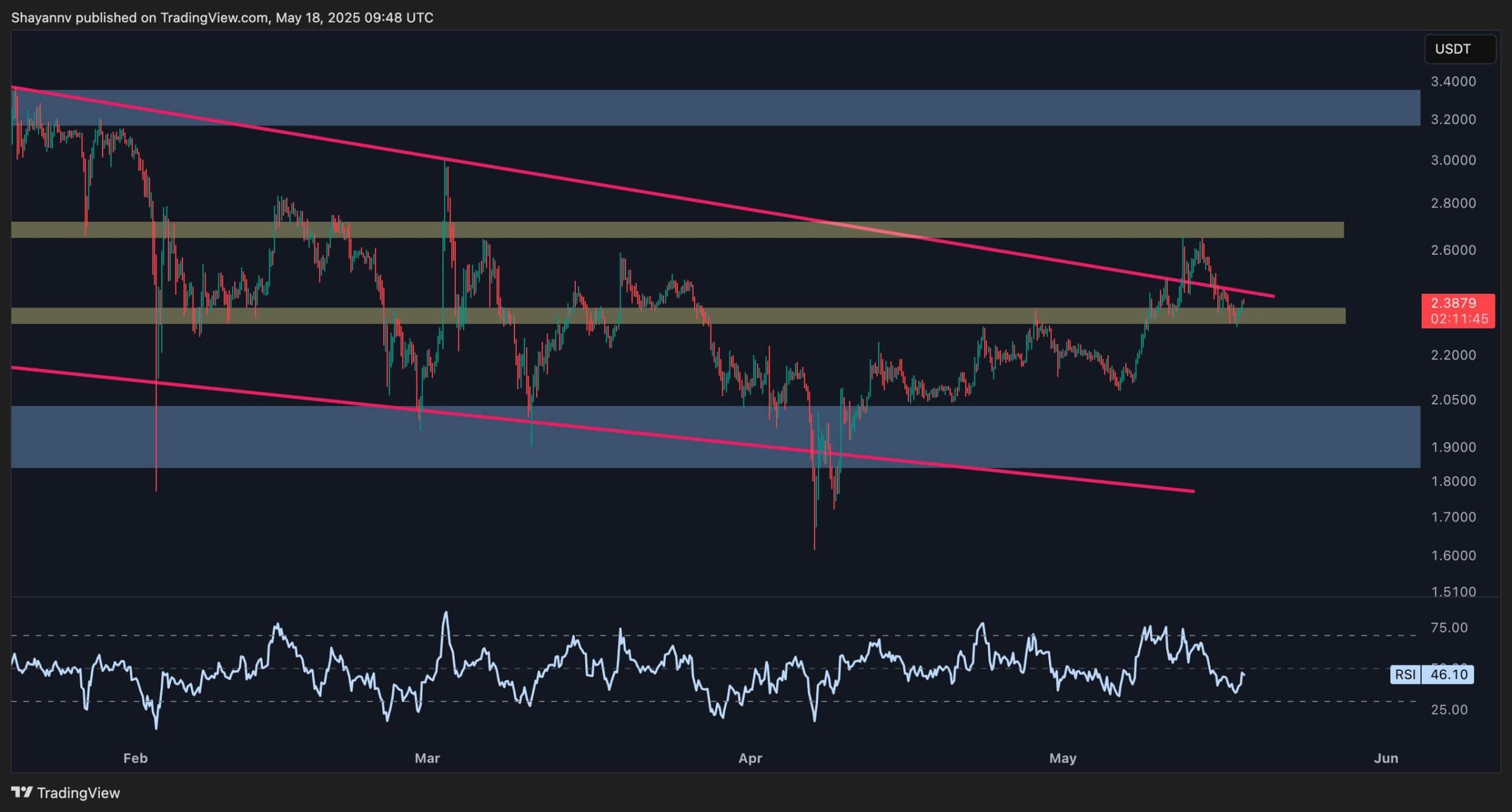Click the Jun label on time axis
The image size is (1512, 812).
[x=1386, y=758]
